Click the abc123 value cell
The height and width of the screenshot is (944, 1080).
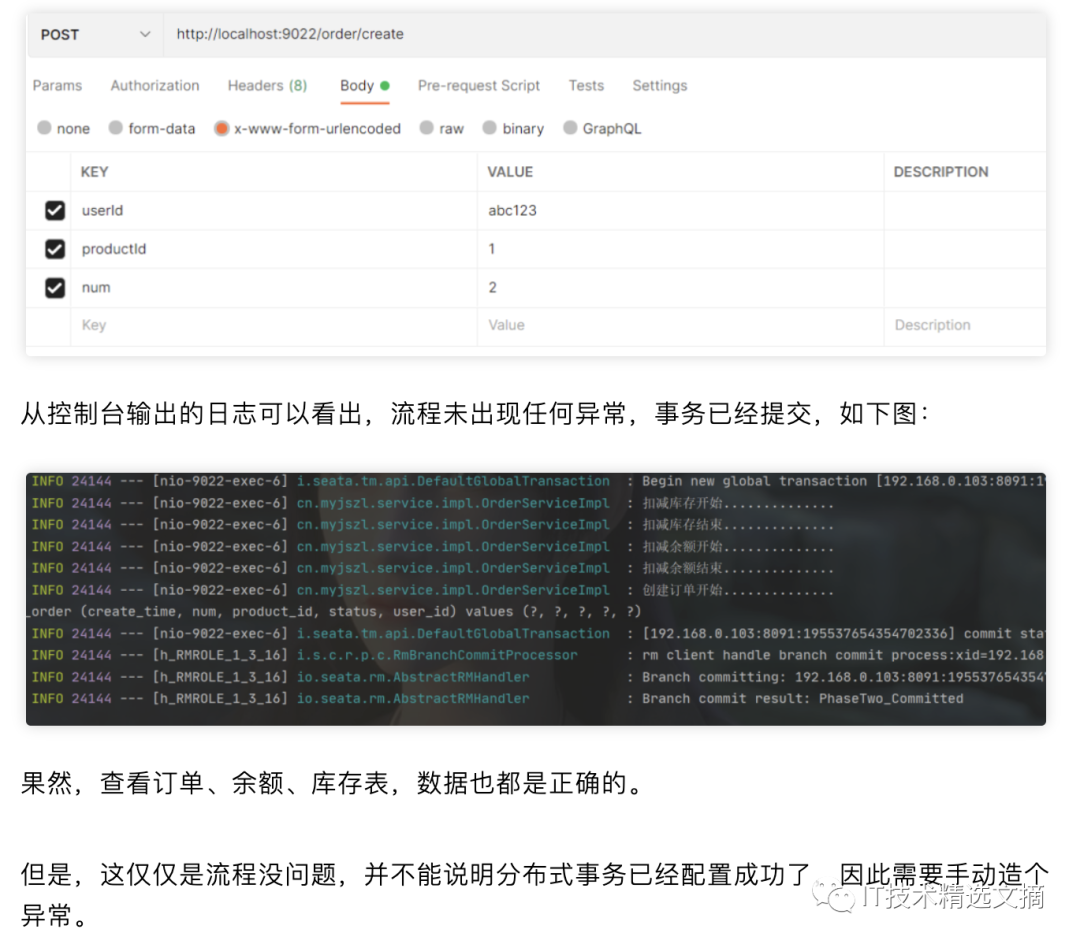click(681, 211)
